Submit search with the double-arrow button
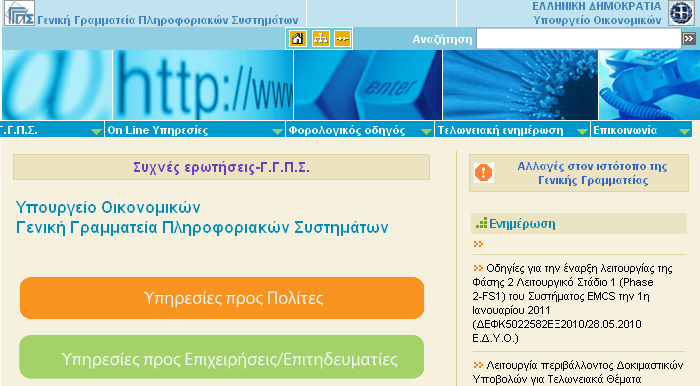Screen dimensions: 700x386 click(688, 39)
